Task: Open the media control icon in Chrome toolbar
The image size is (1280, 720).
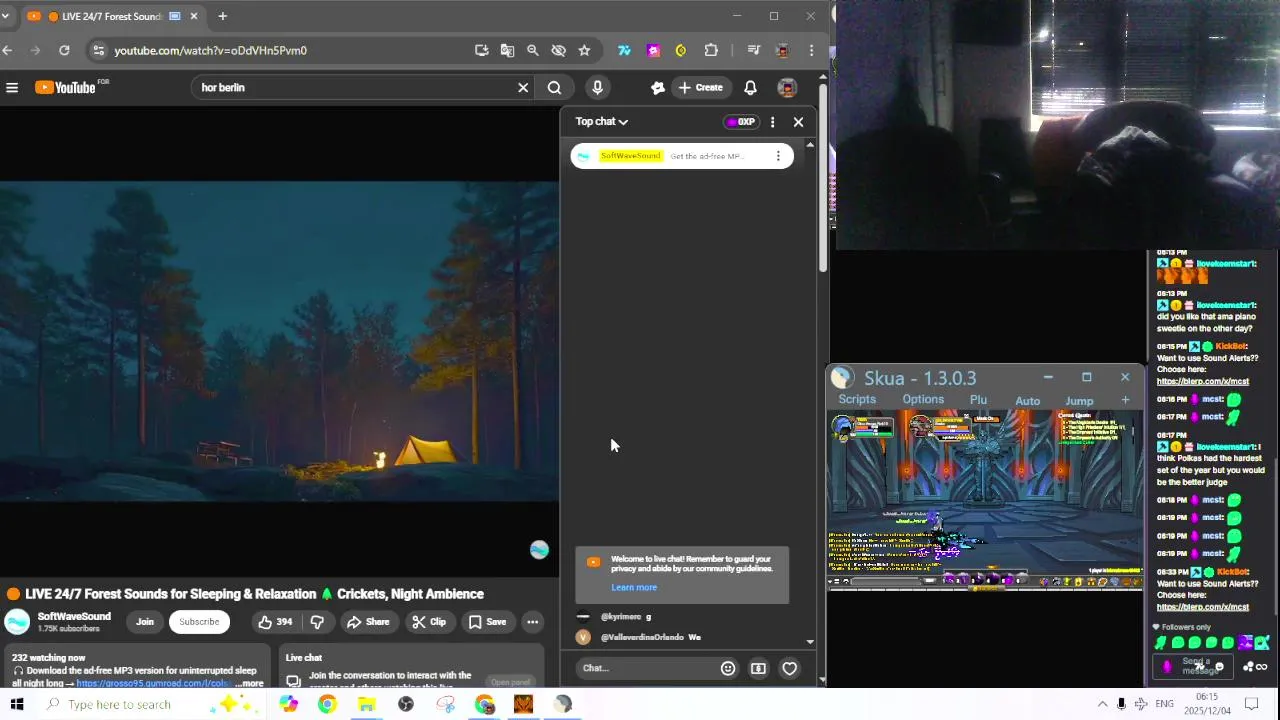Action: point(754,50)
